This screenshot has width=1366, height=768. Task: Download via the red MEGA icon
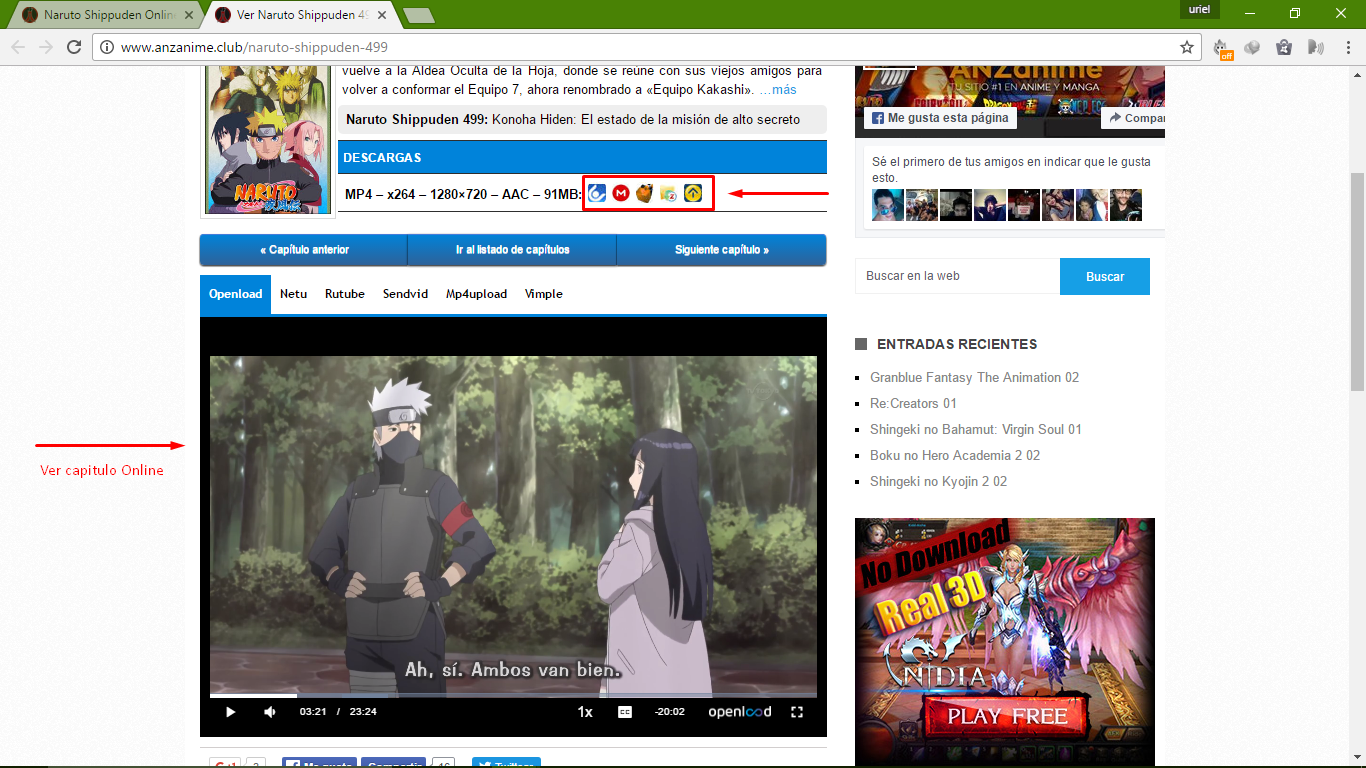click(x=621, y=193)
